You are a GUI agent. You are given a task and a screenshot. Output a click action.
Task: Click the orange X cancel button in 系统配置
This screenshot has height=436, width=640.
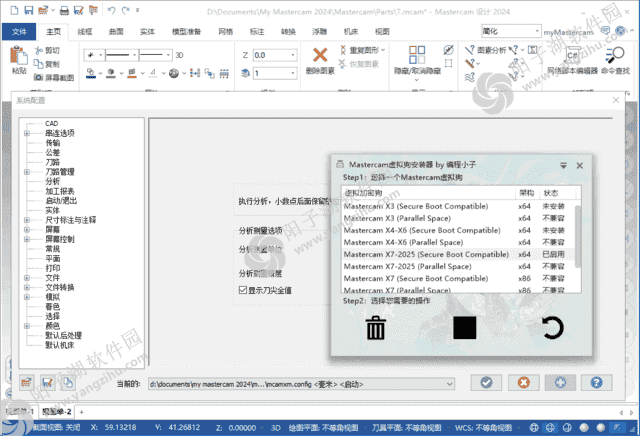pyautogui.click(x=524, y=383)
